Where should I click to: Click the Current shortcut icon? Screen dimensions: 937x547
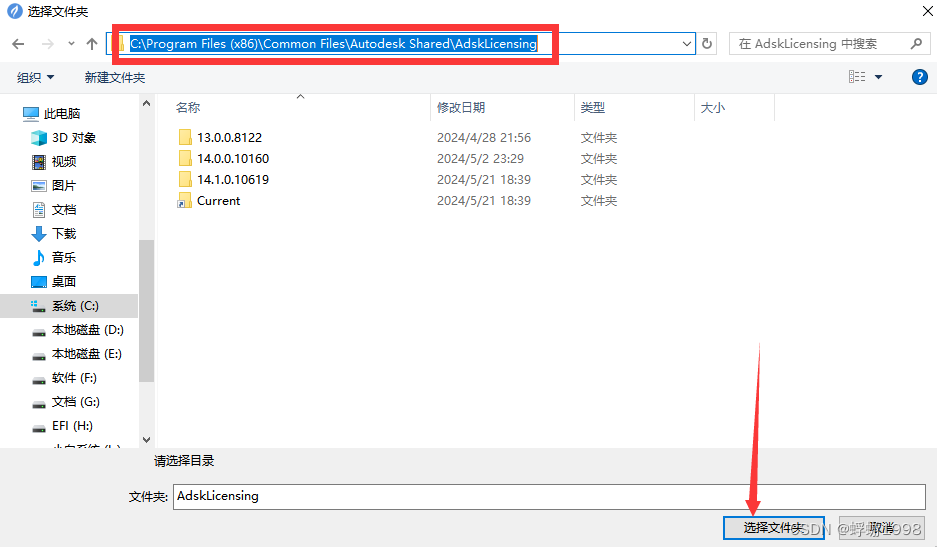[185, 200]
